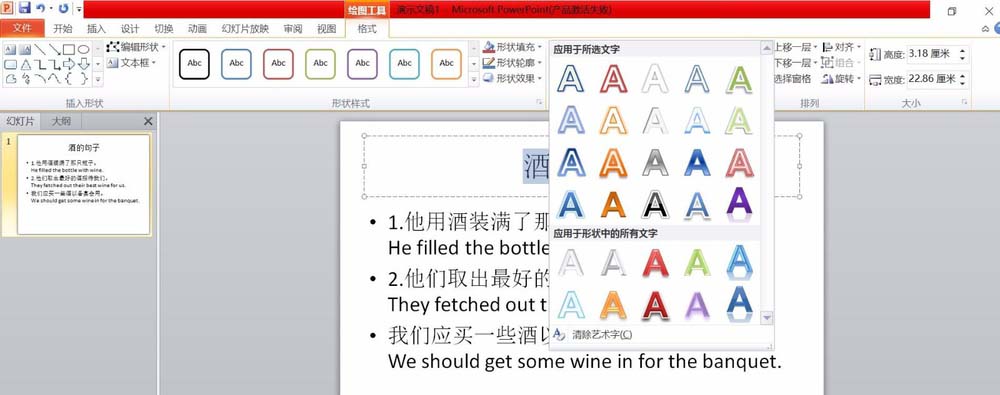Choose the dark blue outline WordArt style
This screenshot has height=395, width=1000.
571,78
